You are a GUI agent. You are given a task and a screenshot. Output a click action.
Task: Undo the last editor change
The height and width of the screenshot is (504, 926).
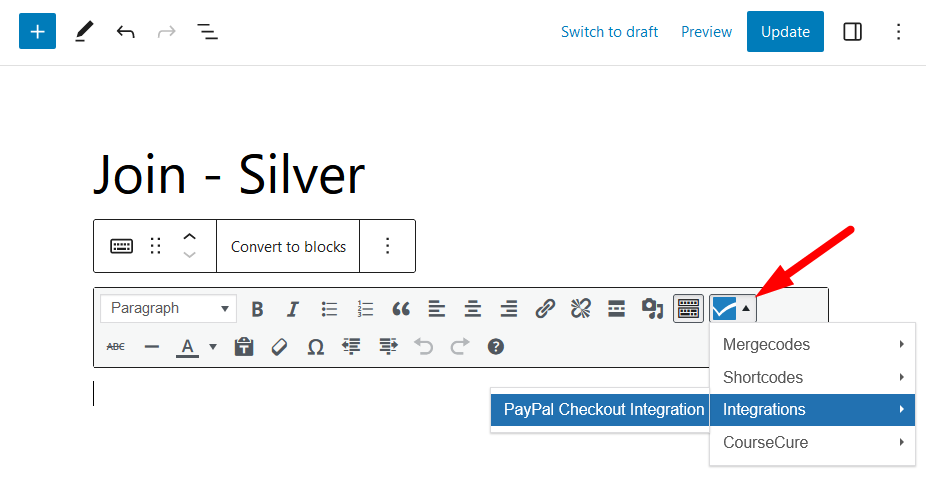tap(125, 31)
